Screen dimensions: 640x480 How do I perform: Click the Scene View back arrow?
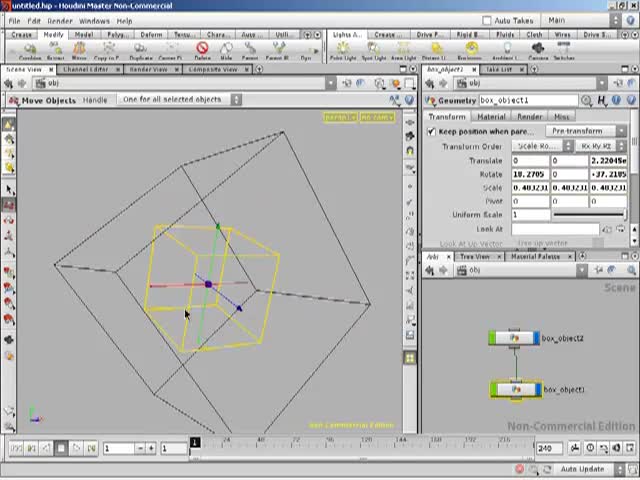coord(8,84)
